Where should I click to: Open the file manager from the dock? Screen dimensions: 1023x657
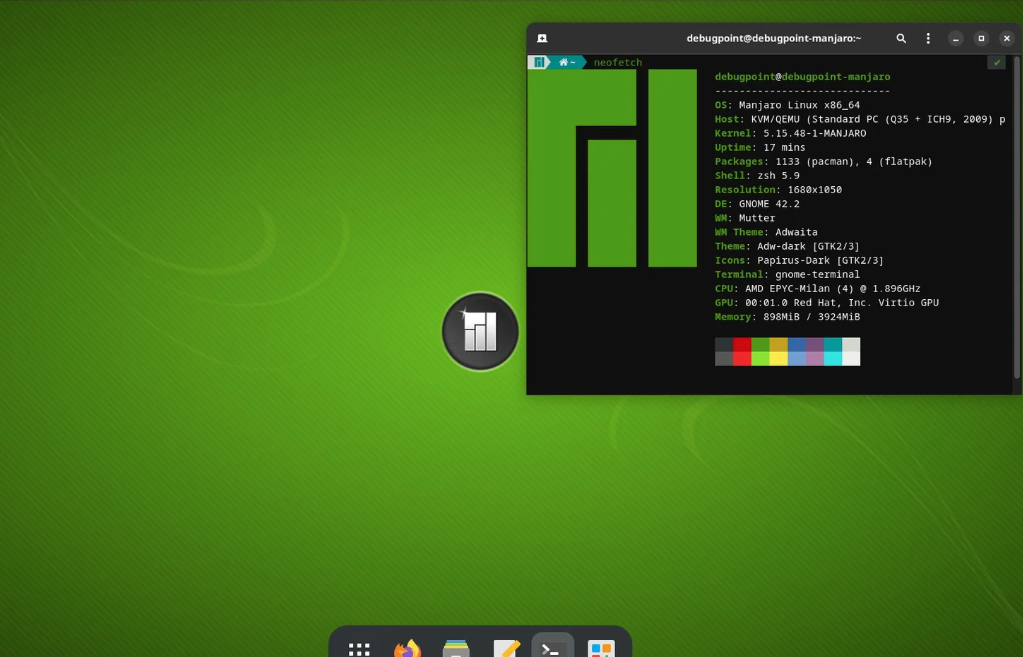tap(456, 648)
